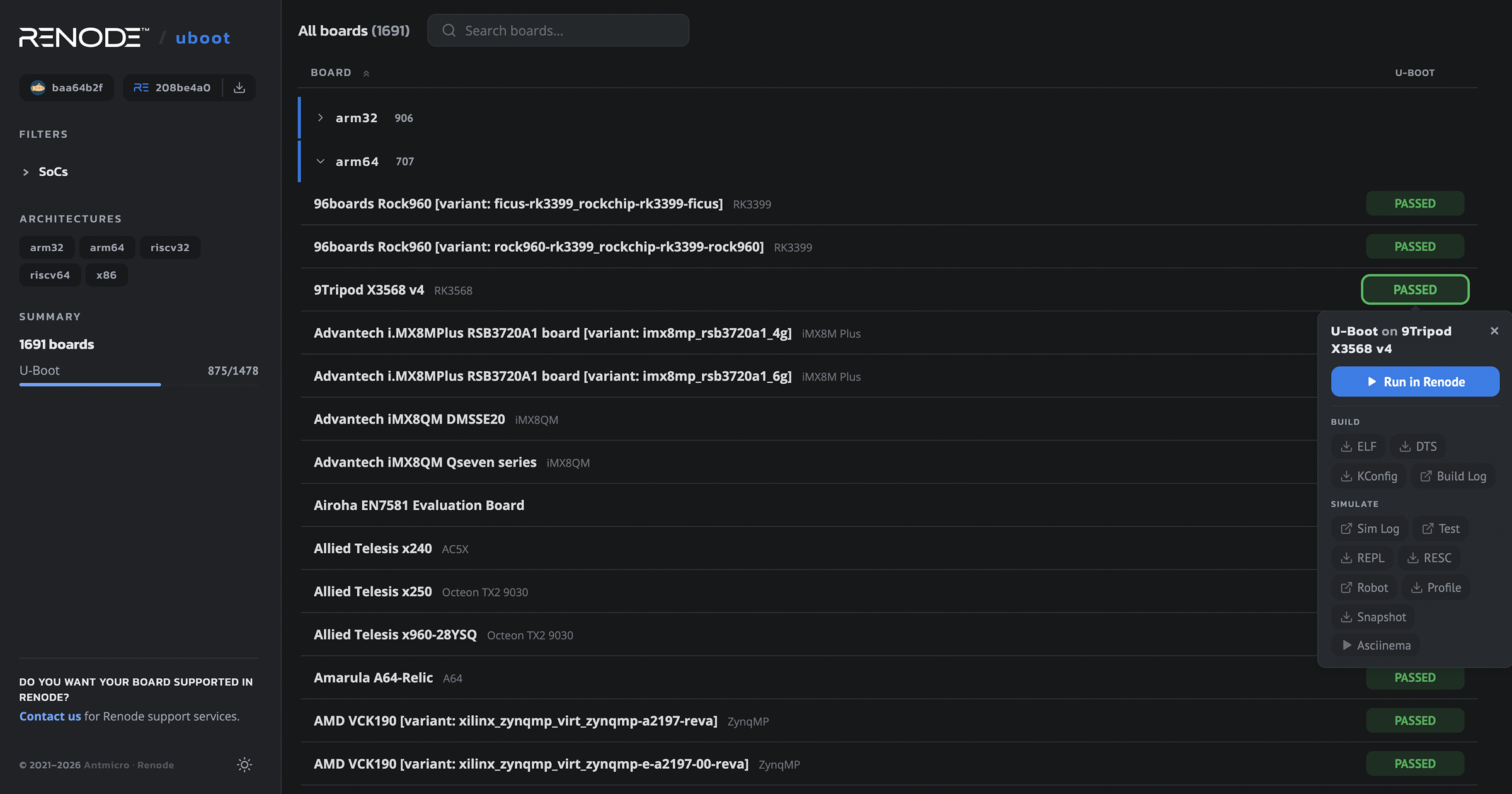The width and height of the screenshot is (1512, 794).
Task: Click Run in Renode button
Action: 1415,382
